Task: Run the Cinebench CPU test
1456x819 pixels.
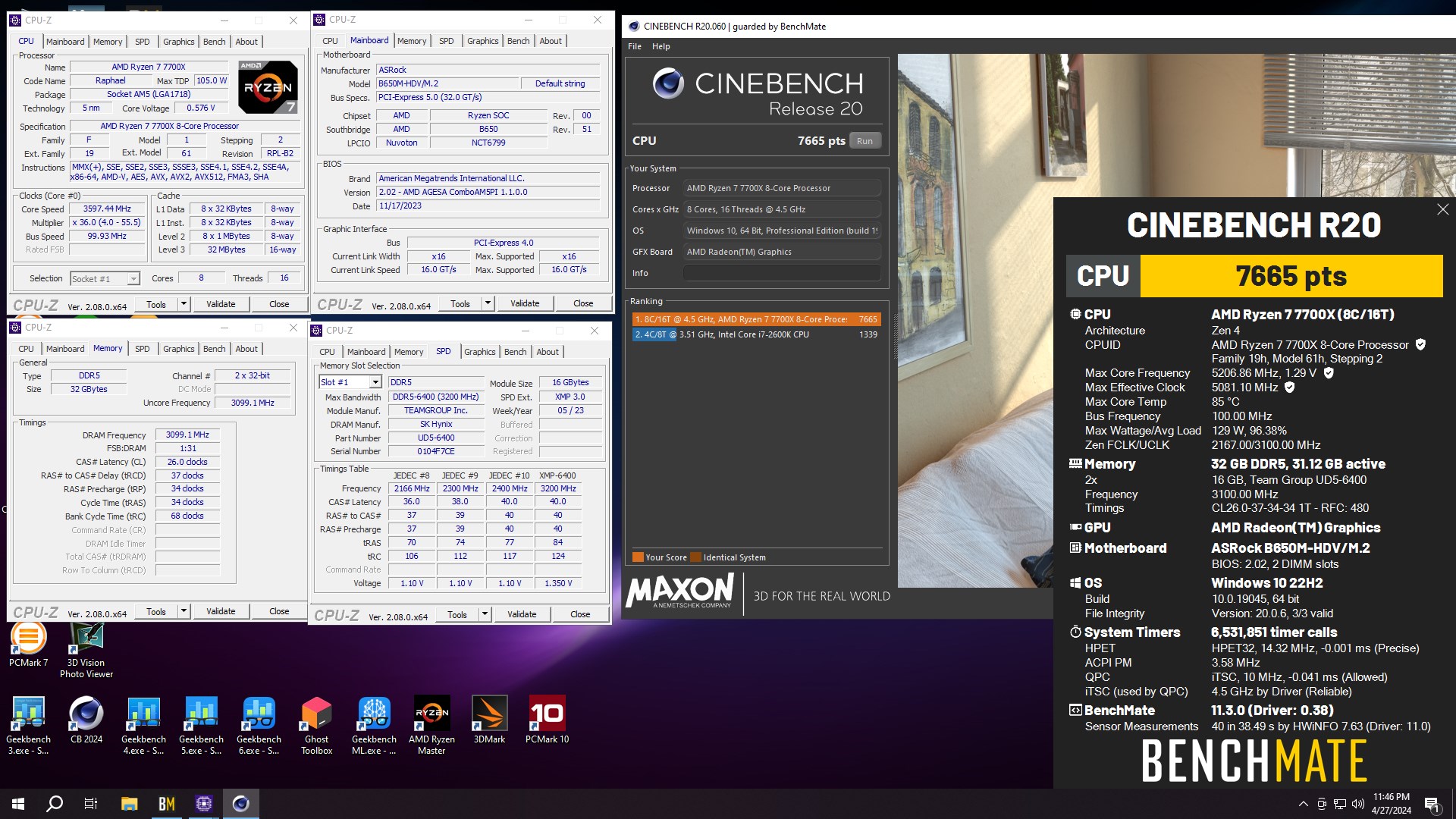Action: coord(864,141)
